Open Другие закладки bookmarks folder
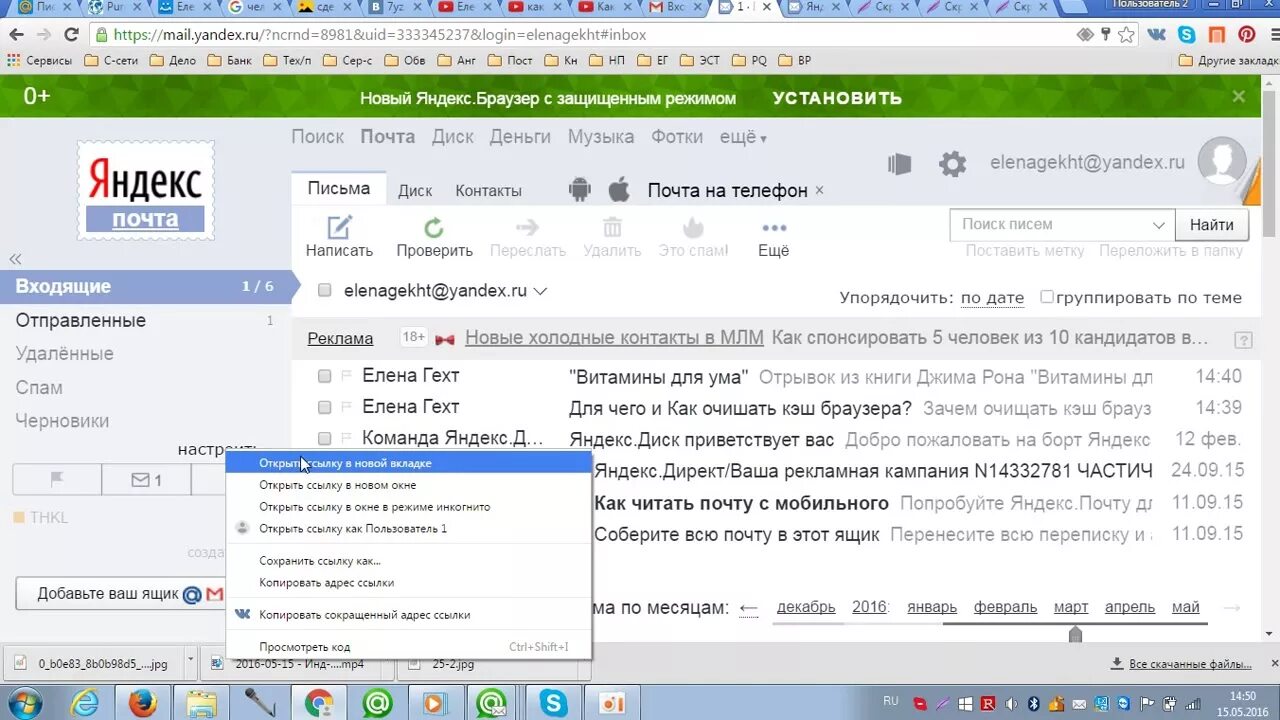The height and width of the screenshot is (720, 1280). pos(1228,60)
